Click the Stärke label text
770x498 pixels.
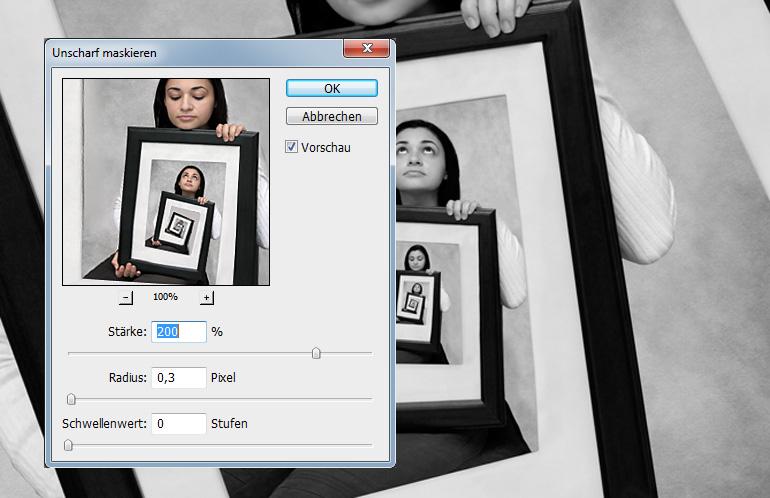(x=128, y=331)
